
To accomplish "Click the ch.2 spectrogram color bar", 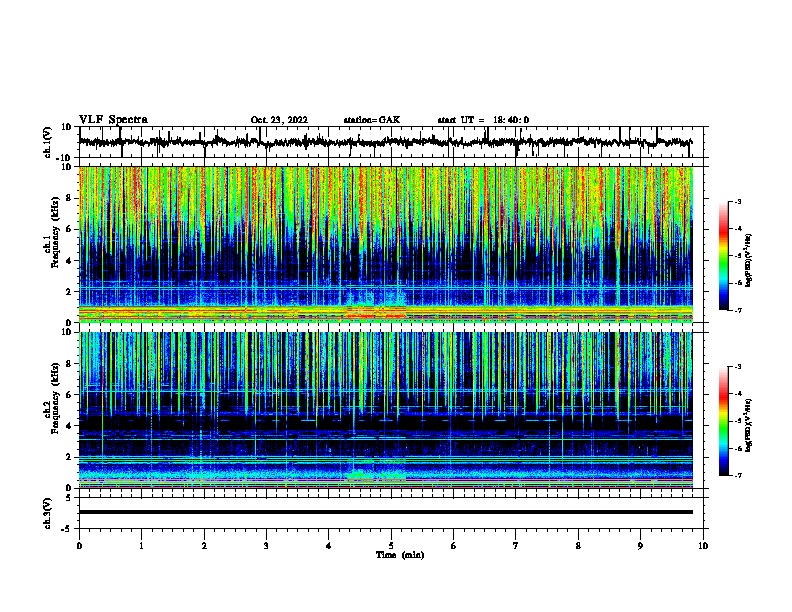I will 723,421.
